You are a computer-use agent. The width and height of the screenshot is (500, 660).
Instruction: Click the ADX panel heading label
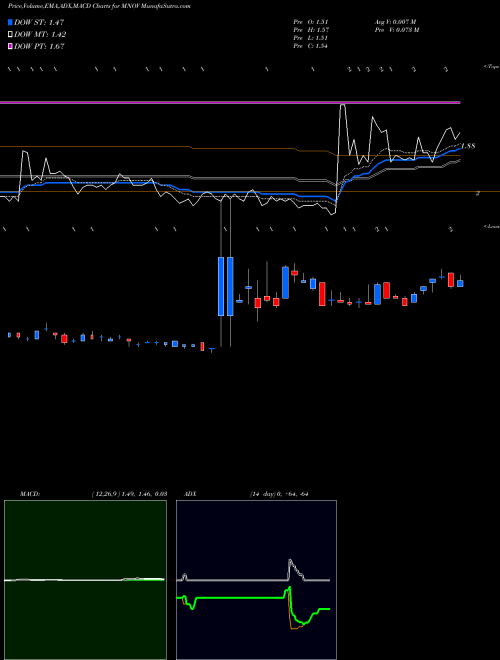coord(190,494)
